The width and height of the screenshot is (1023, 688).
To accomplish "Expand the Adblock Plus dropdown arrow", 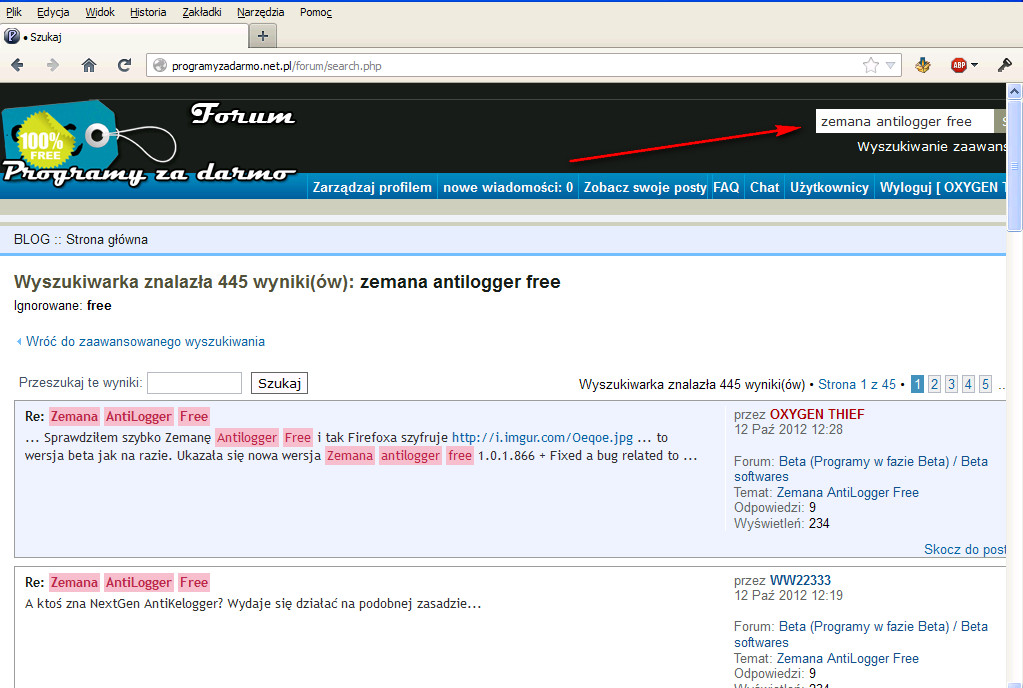I will (x=974, y=65).
